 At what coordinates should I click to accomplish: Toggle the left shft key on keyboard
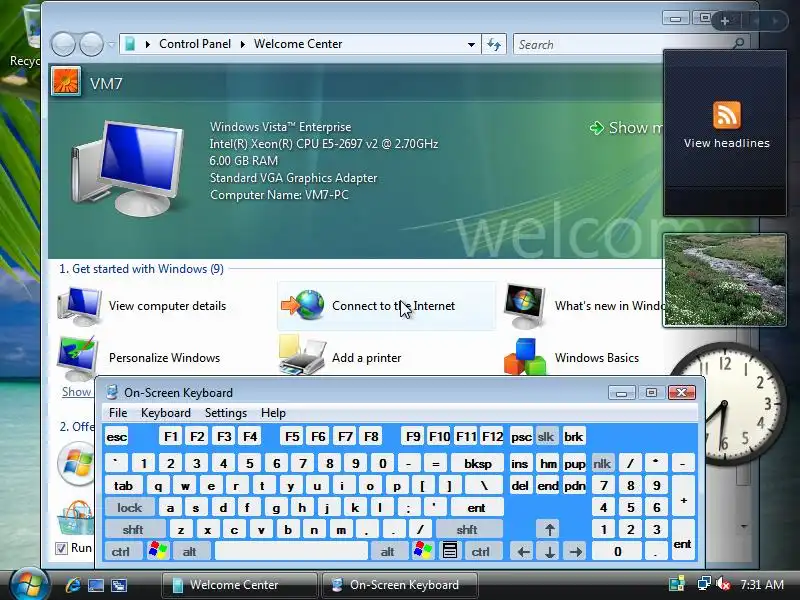click(x=134, y=529)
